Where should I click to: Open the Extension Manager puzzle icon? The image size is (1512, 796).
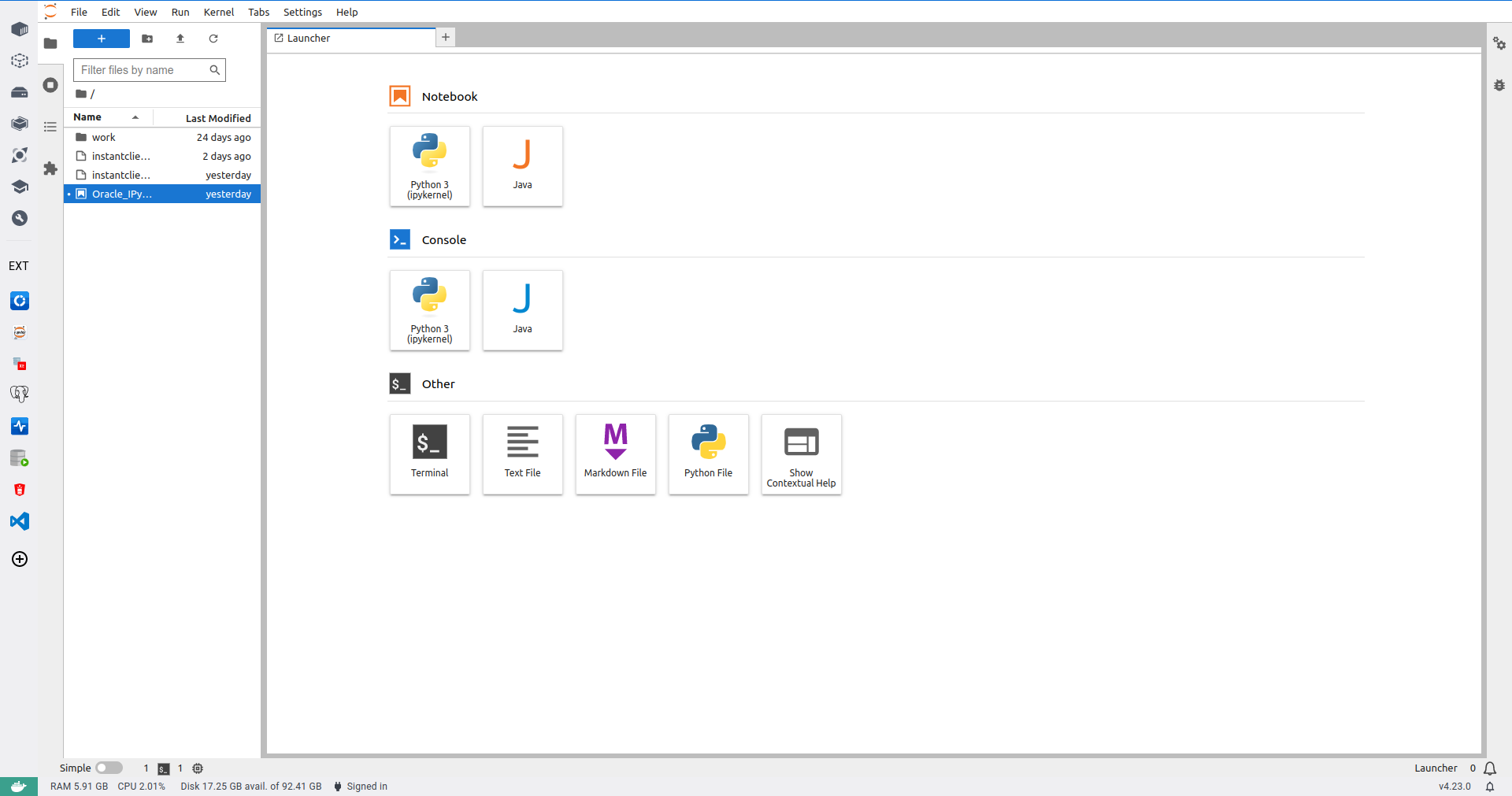[x=50, y=168]
